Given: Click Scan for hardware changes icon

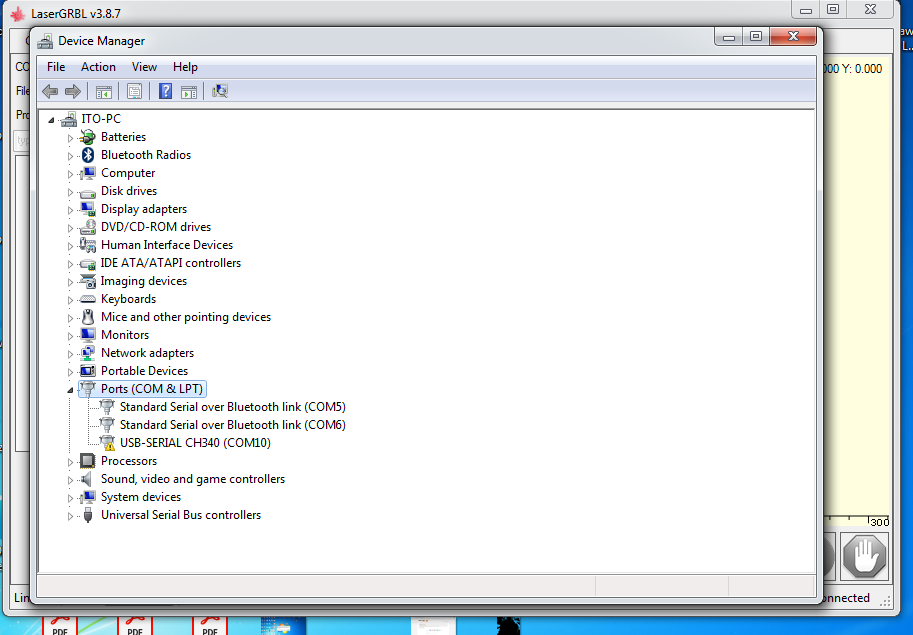Looking at the screenshot, I should point(220,91).
